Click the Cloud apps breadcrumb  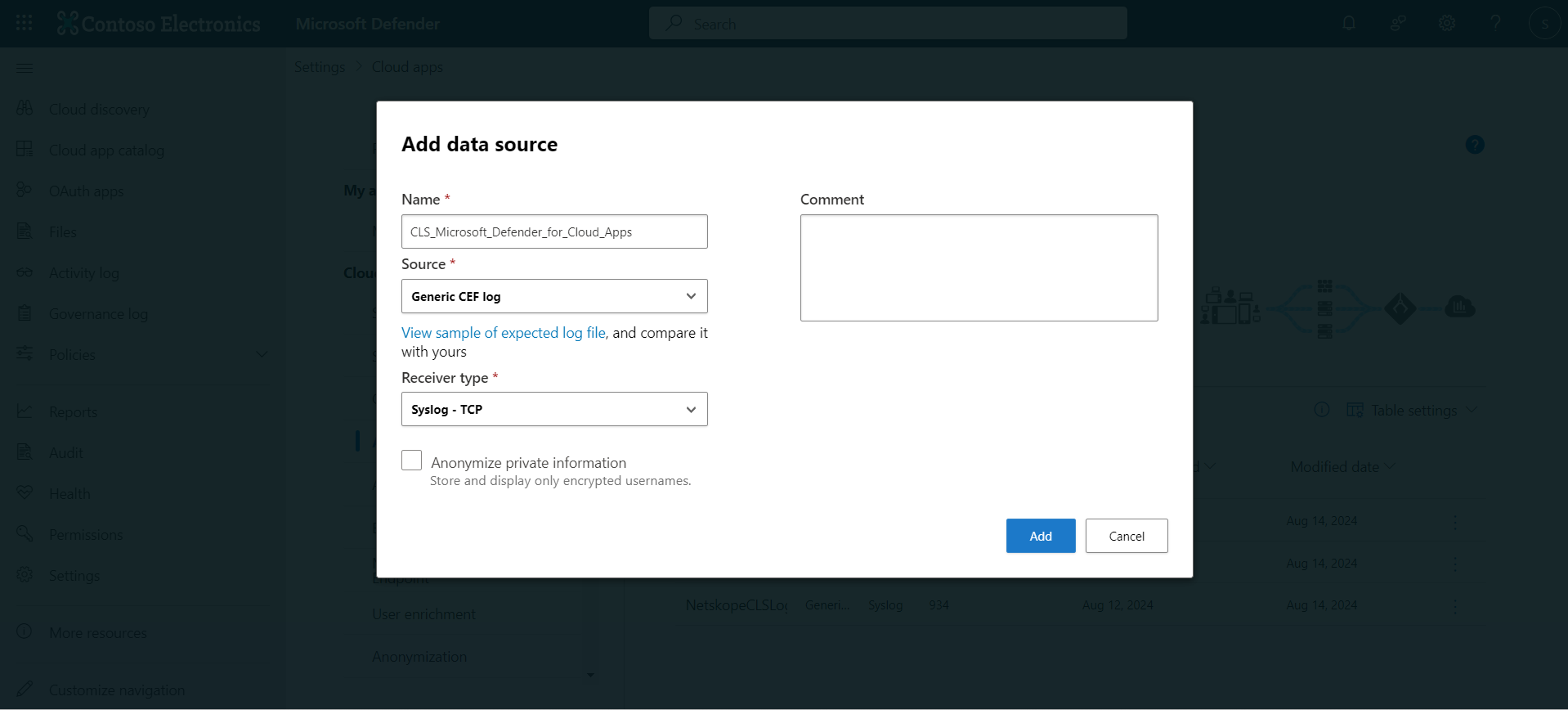pyautogui.click(x=407, y=67)
